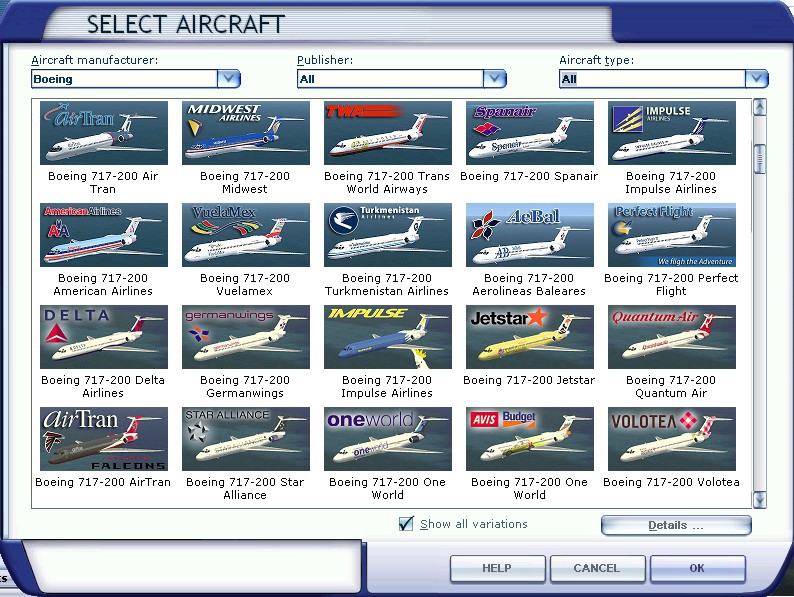Click the scrollbar up arrow
This screenshot has width=794, height=597.
pyautogui.click(x=760, y=107)
